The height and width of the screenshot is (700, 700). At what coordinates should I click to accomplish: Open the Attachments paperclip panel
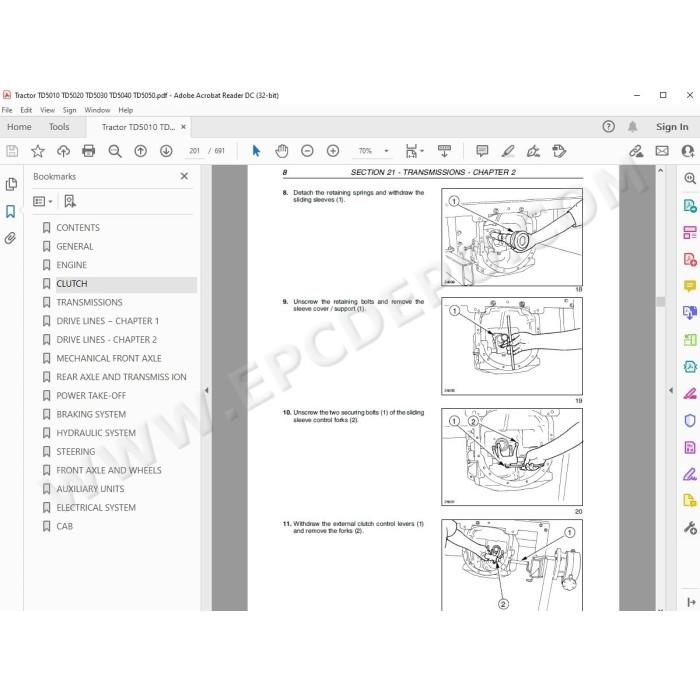11,238
